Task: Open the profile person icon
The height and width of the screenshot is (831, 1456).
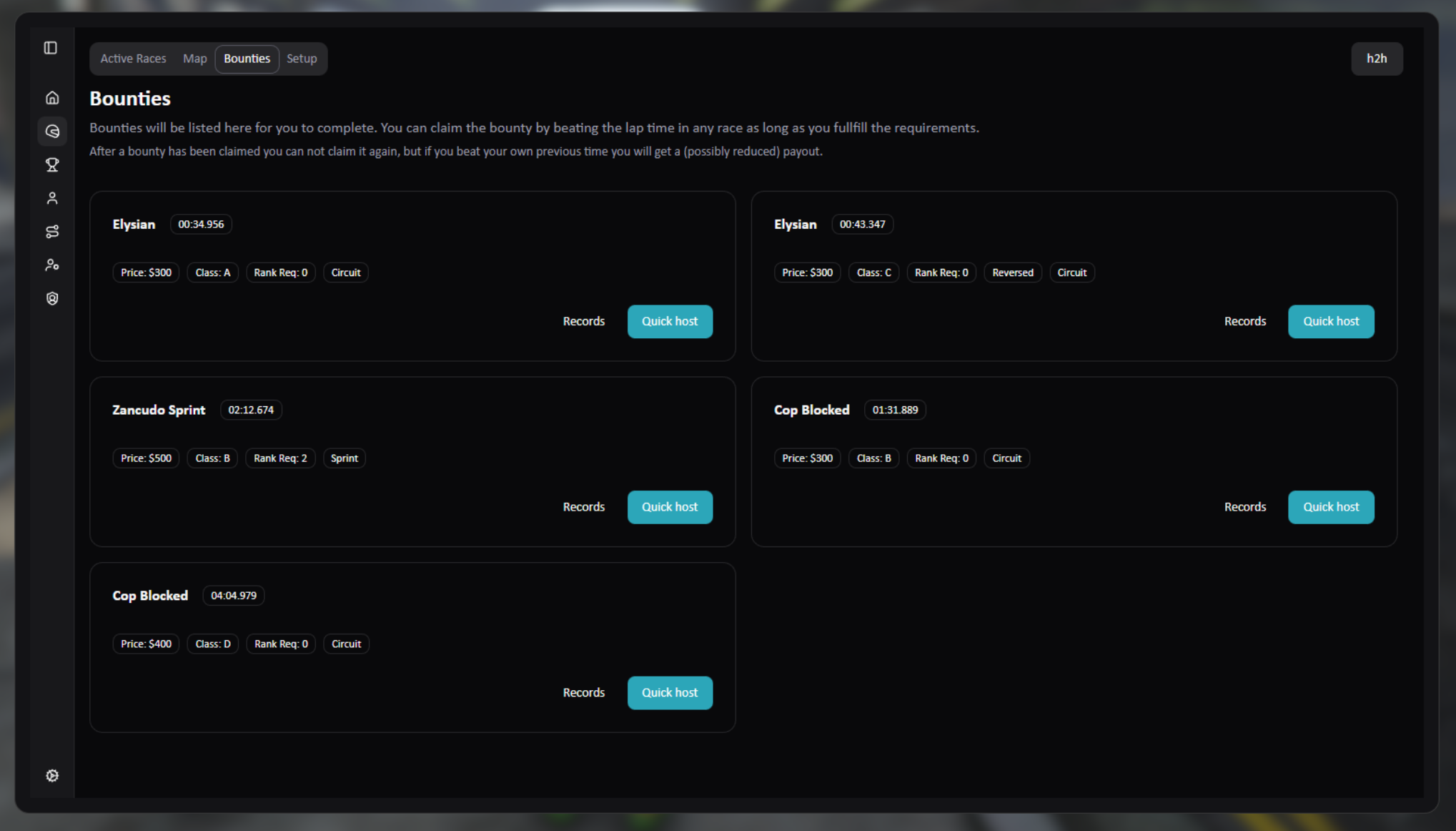Action: [x=52, y=198]
